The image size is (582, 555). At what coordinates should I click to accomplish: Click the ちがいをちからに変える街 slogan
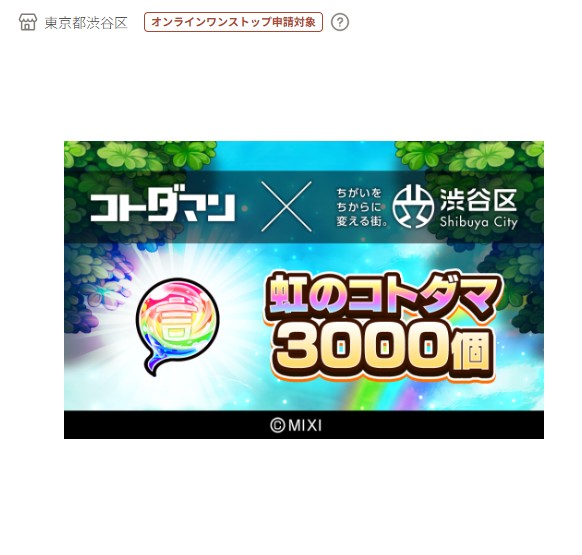coord(362,207)
